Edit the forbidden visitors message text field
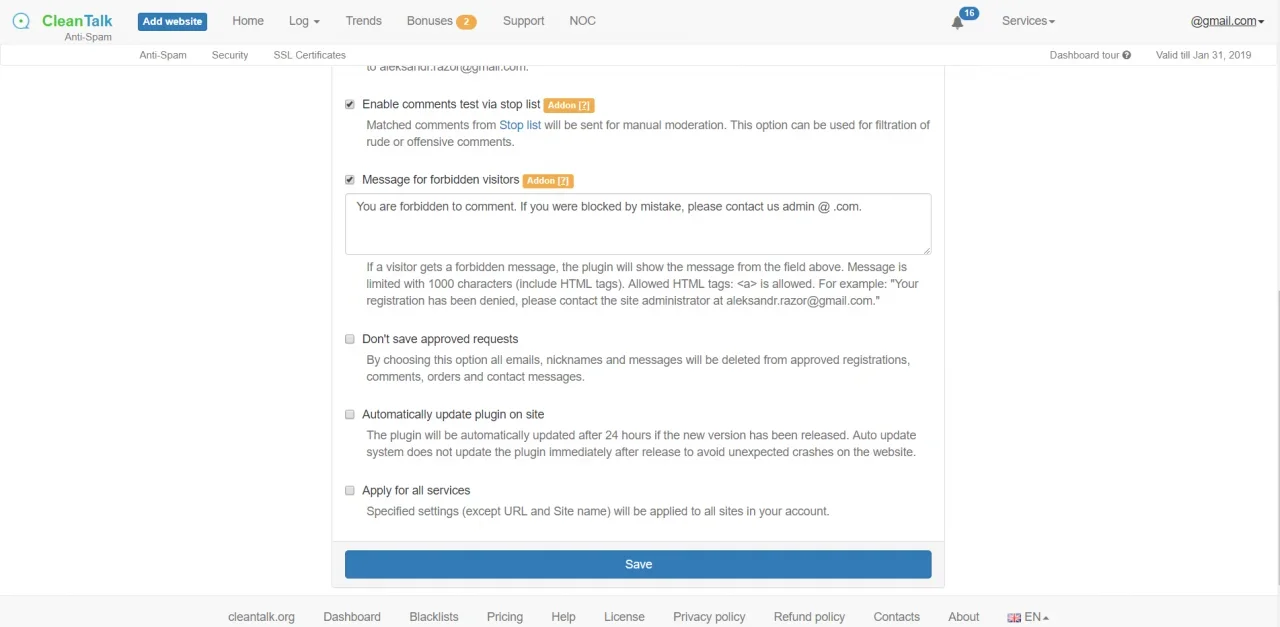The width and height of the screenshot is (1280, 627). click(x=638, y=224)
